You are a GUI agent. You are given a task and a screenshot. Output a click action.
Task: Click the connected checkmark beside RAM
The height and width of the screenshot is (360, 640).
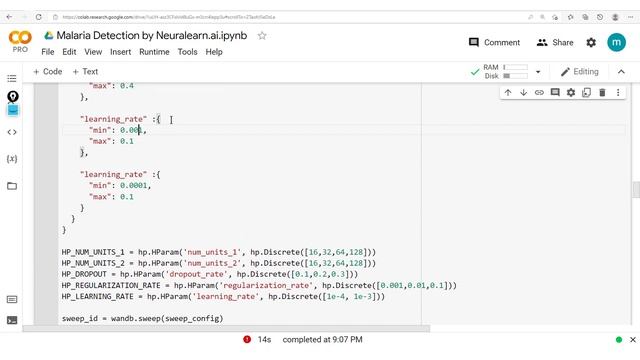coord(475,72)
